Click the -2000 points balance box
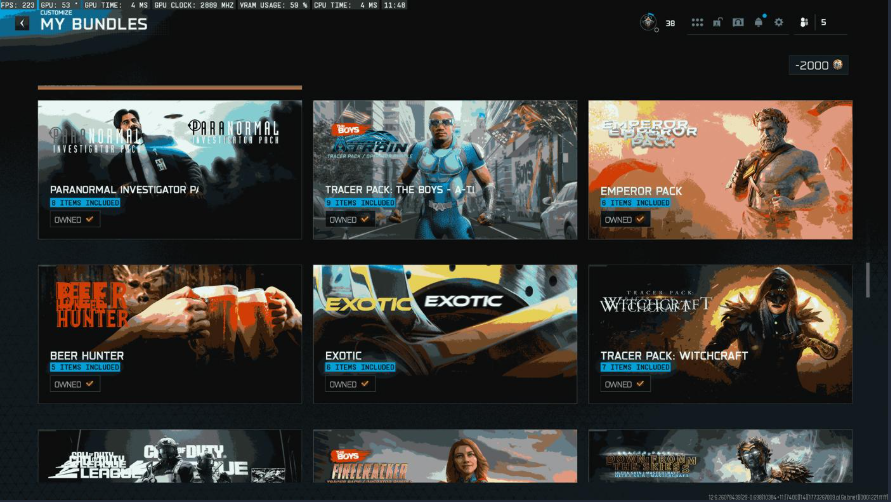The width and height of the screenshot is (891, 502). pyautogui.click(x=818, y=65)
